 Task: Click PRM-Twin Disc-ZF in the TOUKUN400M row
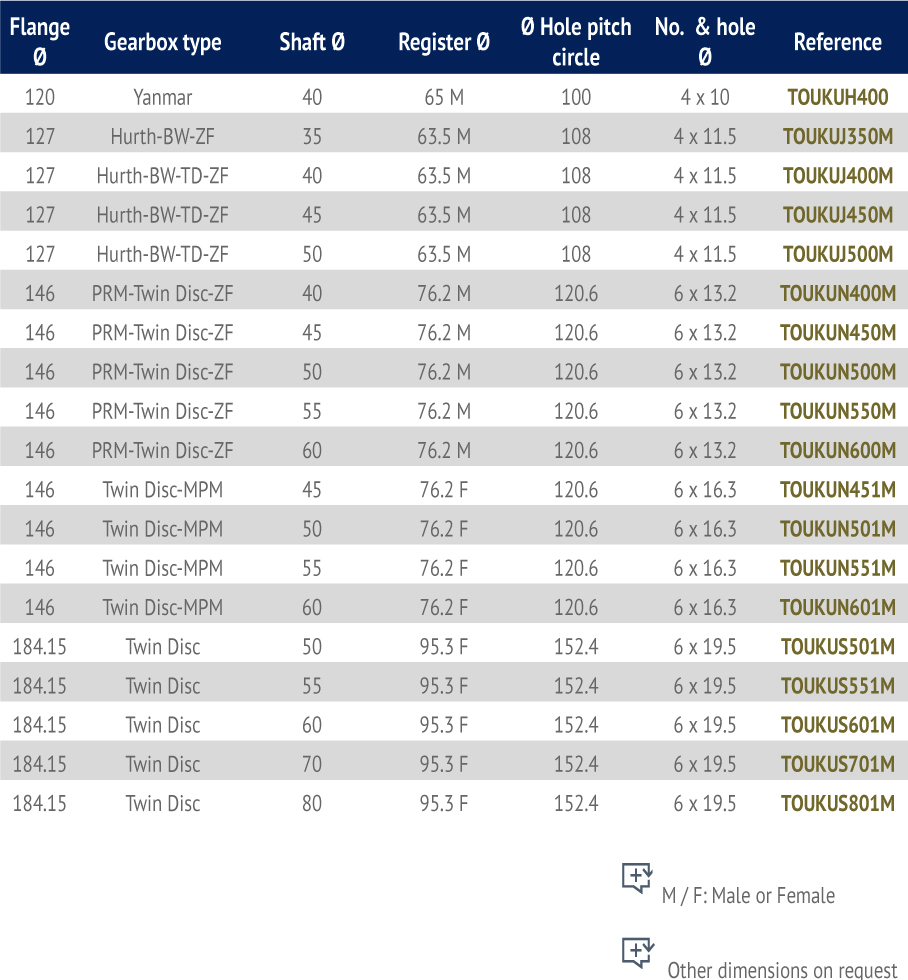[x=162, y=293]
